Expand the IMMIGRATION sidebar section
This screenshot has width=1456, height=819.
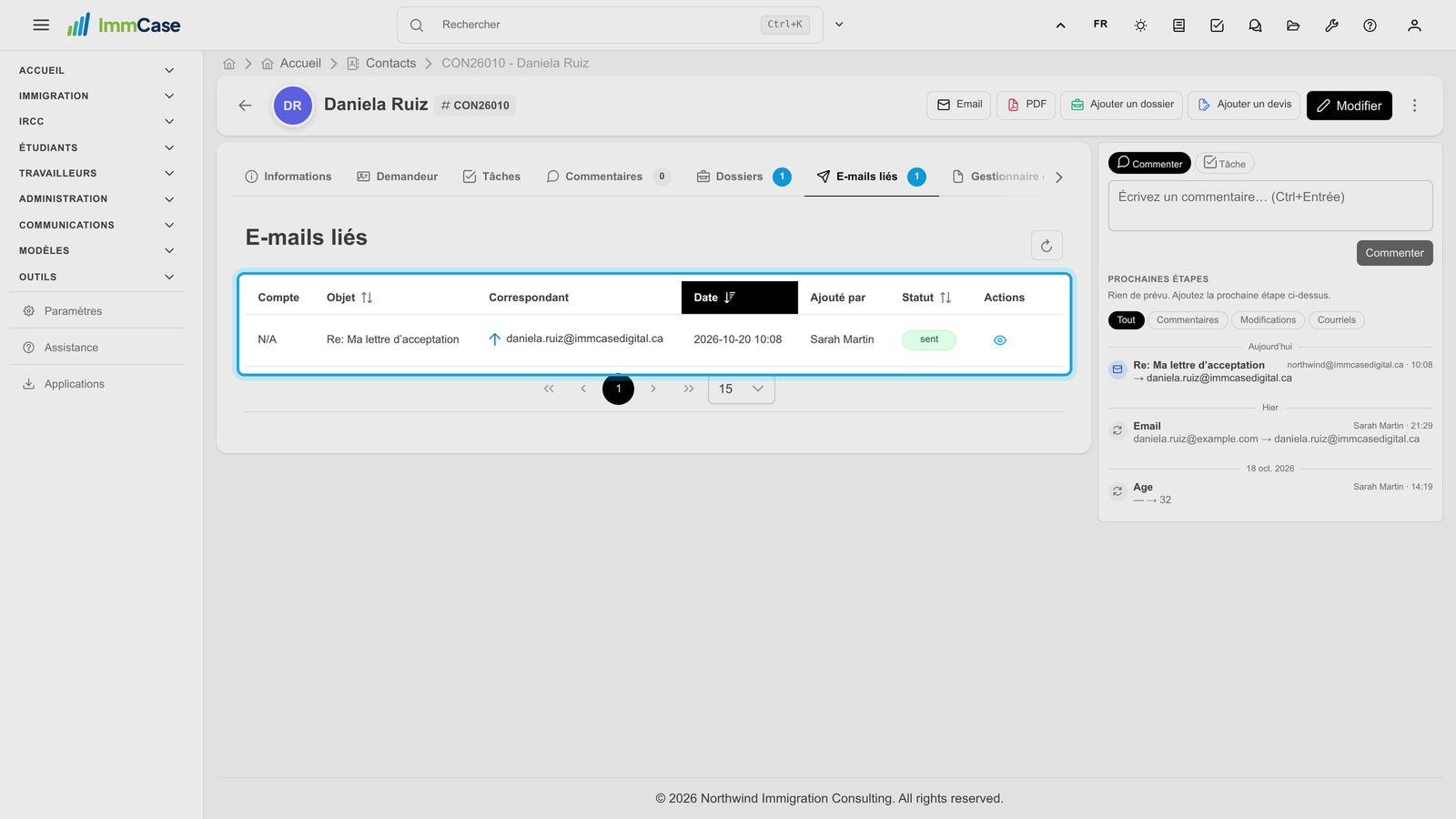(96, 96)
